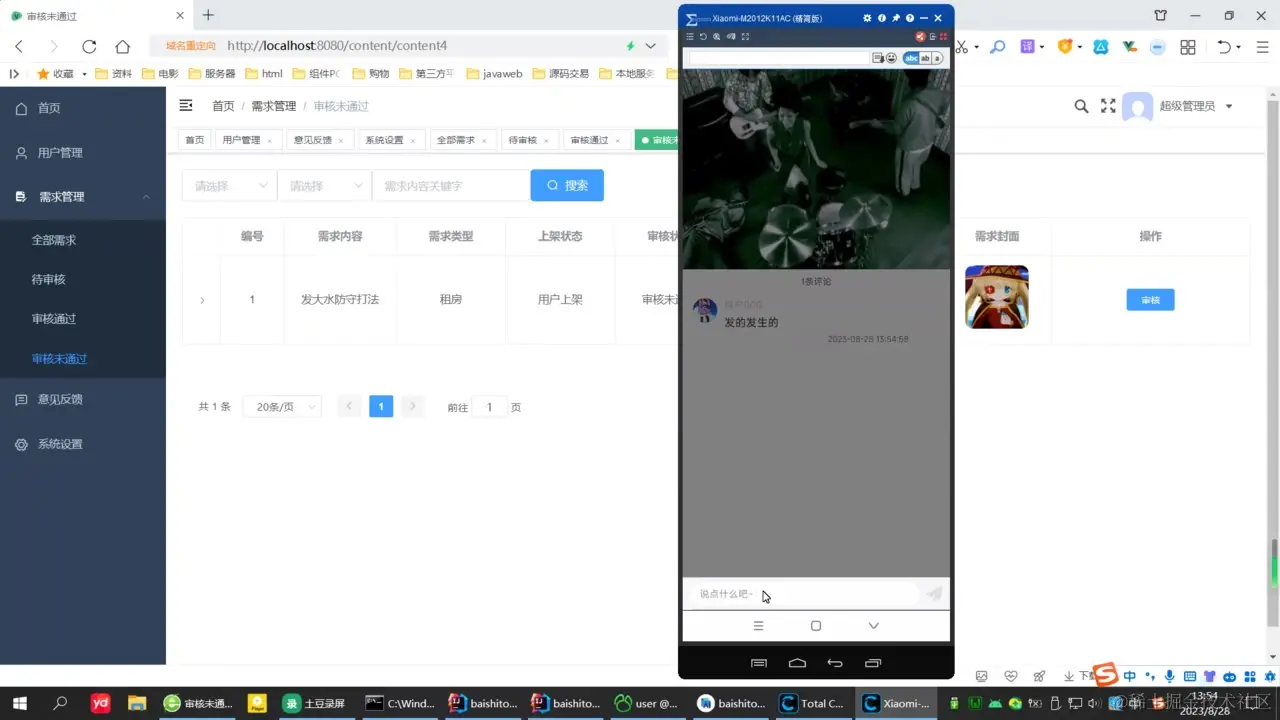Expand the table row for 发大水防守打法

(x=202, y=300)
